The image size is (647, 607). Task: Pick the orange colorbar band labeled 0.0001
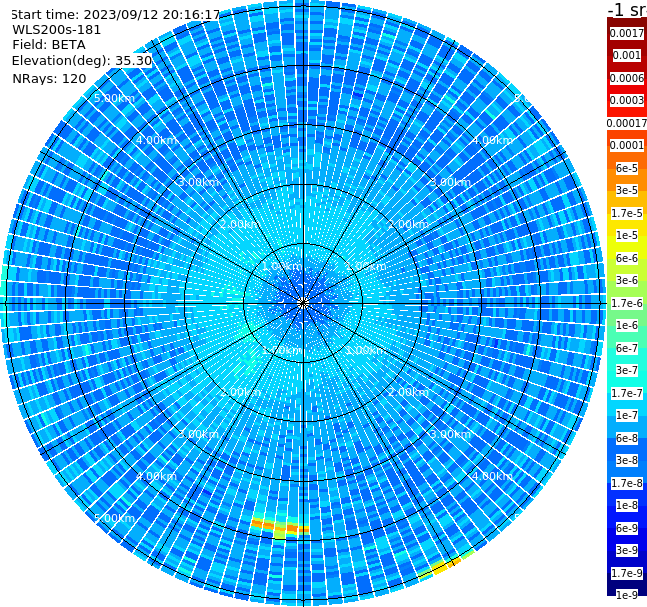(x=627, y=145)
